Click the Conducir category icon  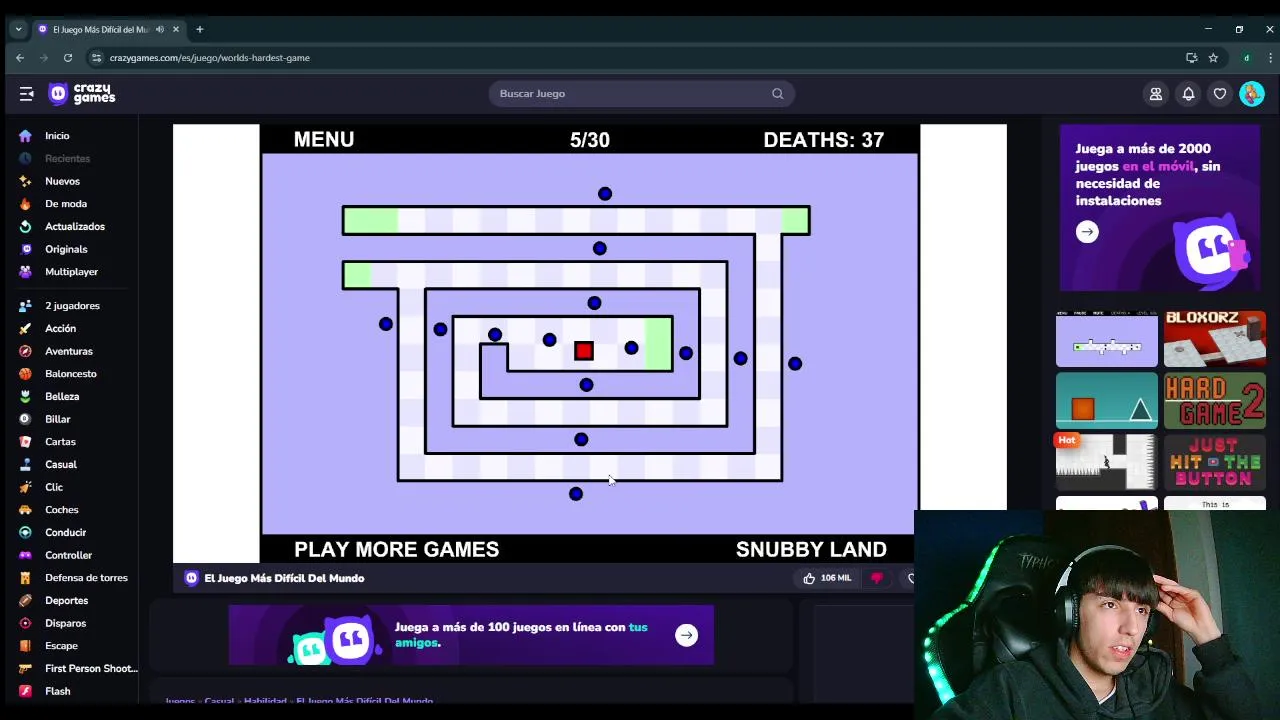pyautogui.click(x=25, y=532)
